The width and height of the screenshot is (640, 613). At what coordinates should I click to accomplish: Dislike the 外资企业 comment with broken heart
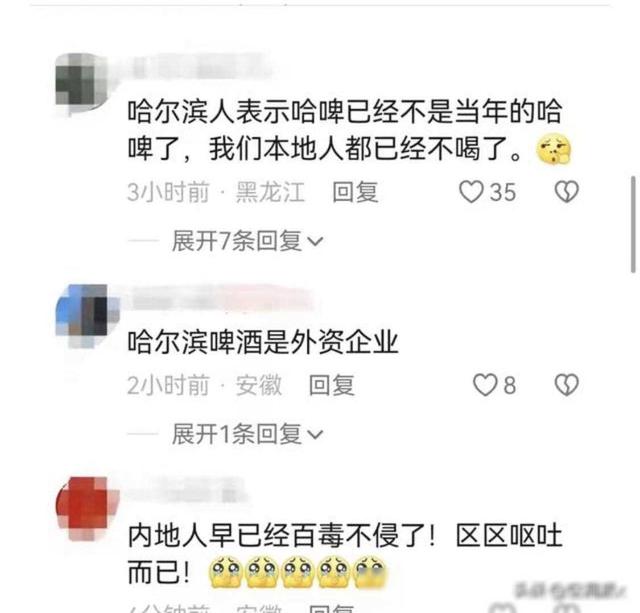(x=567, y=385)
